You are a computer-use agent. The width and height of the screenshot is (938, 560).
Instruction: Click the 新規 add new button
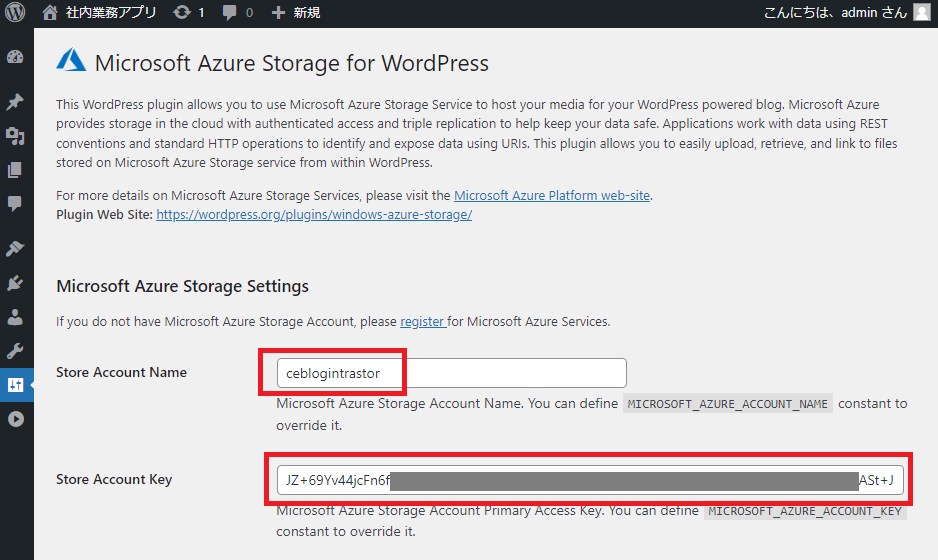coord(296,13)
